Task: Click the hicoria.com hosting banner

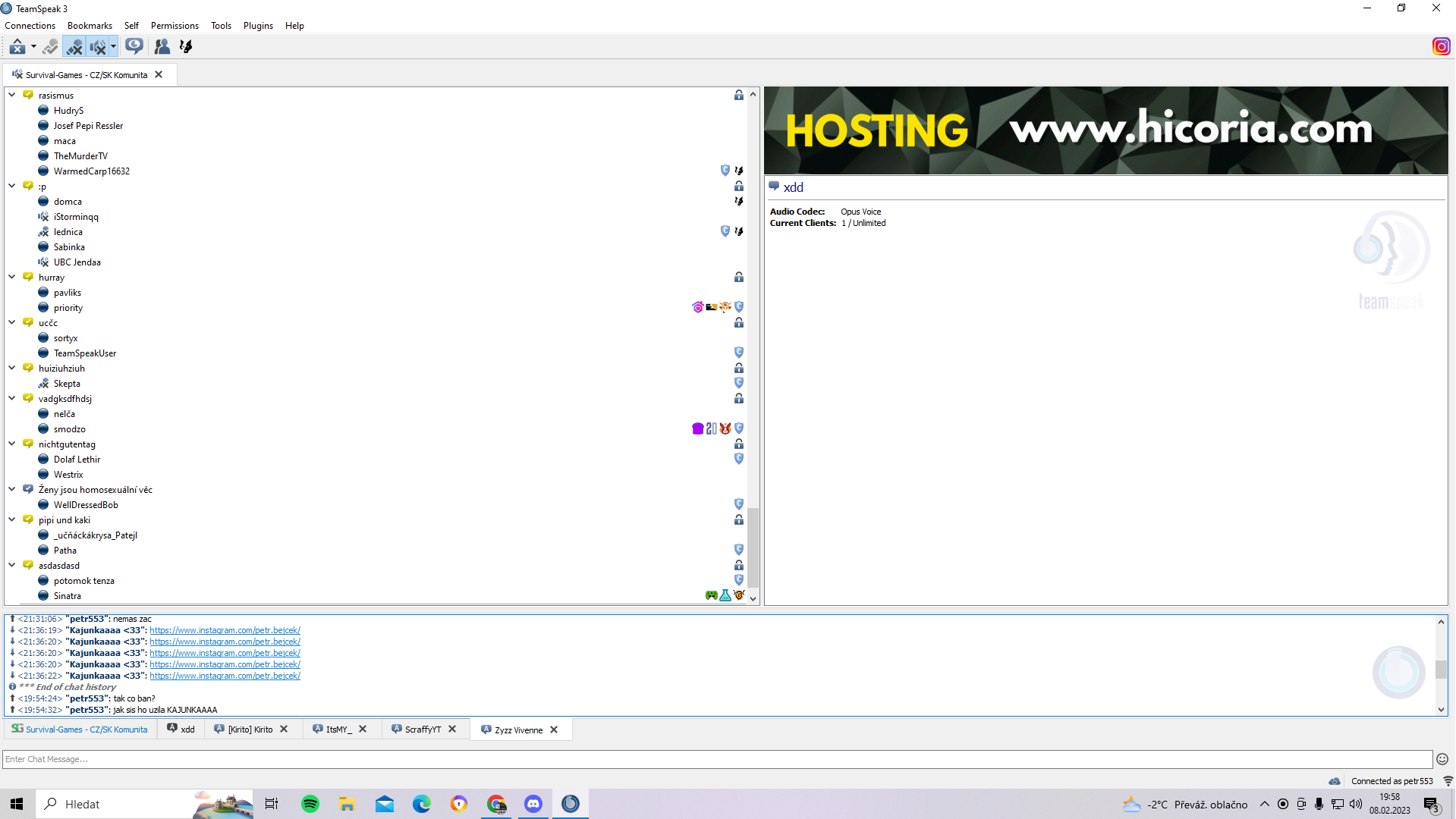Action: (1105, 130)
